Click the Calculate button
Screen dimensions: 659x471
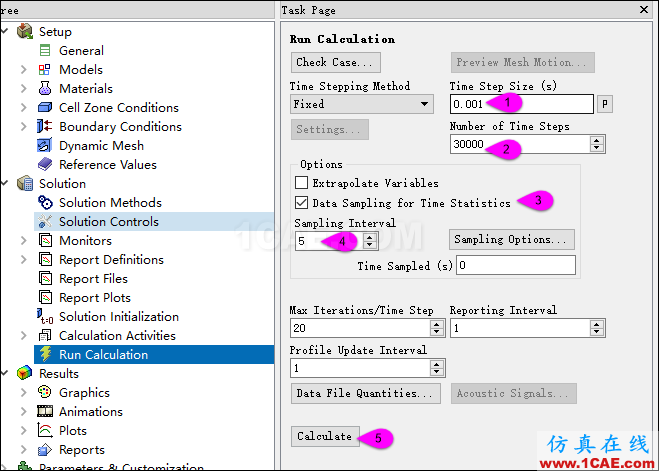pos(325,436)
